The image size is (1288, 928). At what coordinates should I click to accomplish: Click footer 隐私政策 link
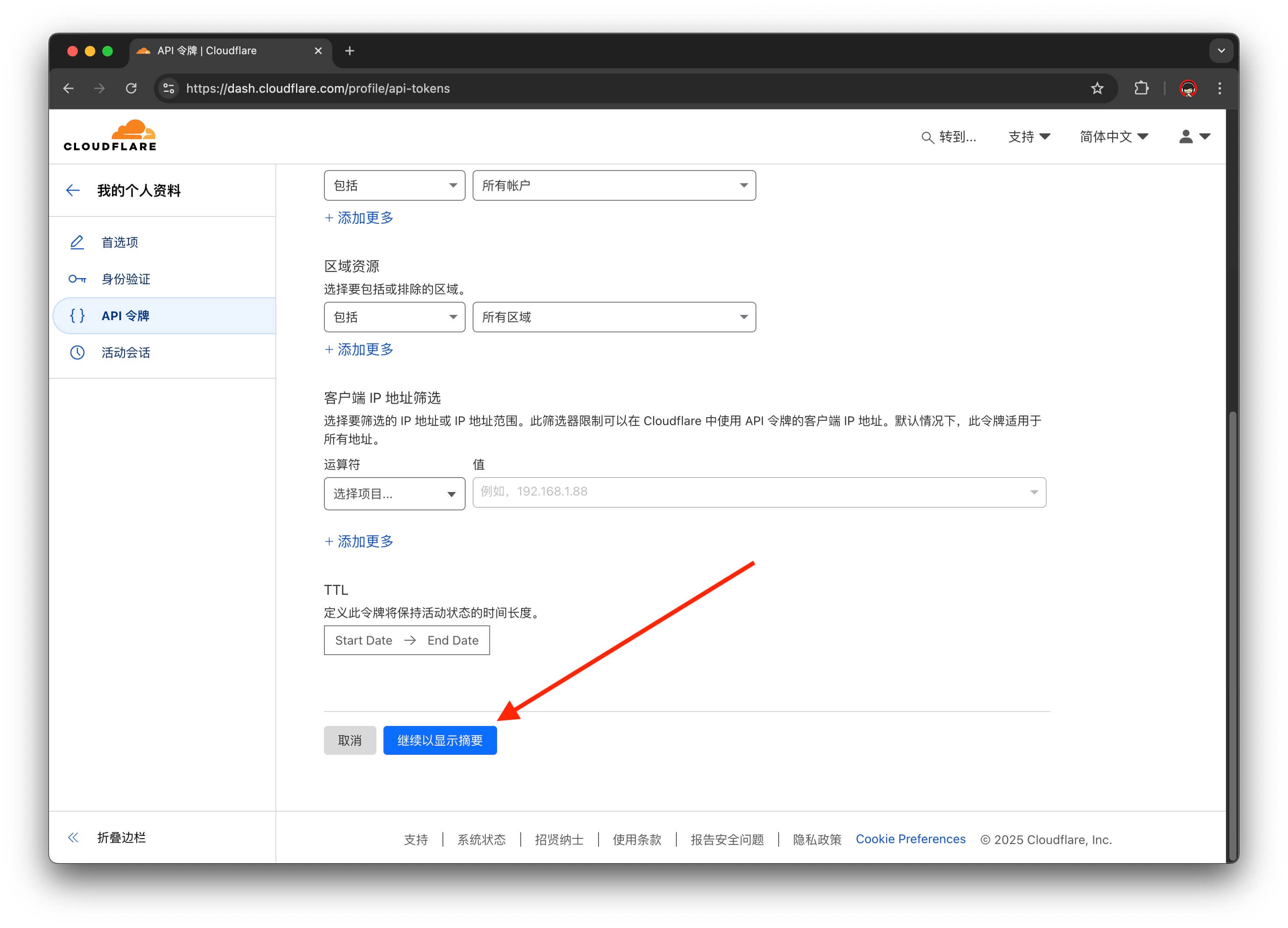click(x=817, y=839)
